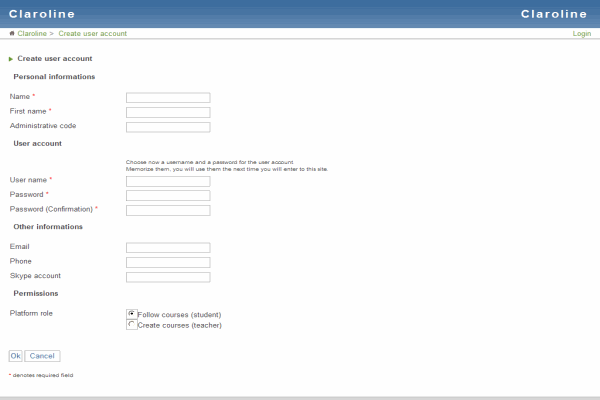Click the Login link
This screenshot has width=600, height=400.
coord(581,34)
